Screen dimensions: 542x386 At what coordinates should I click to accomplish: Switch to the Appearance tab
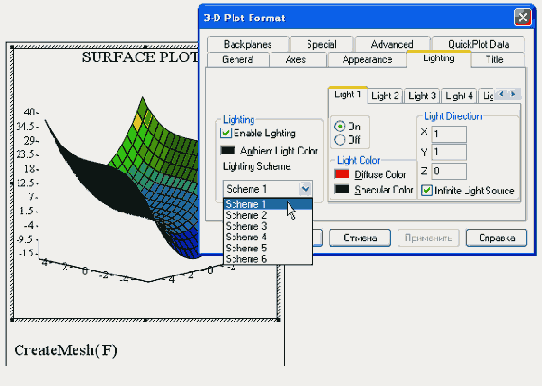(367, 59)
